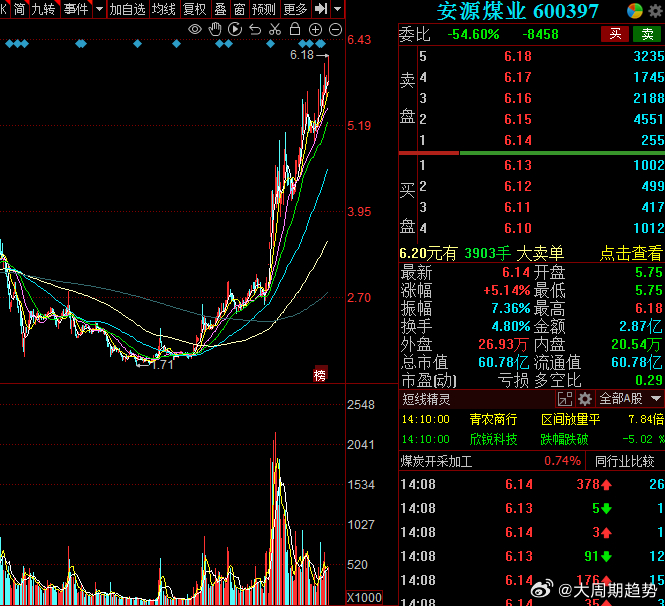Image resolution: width=665 pixels, height=606 pixels.
Task: Open the colorful pie chart icon
Action: pyautogui.click(x=635, y=10)
